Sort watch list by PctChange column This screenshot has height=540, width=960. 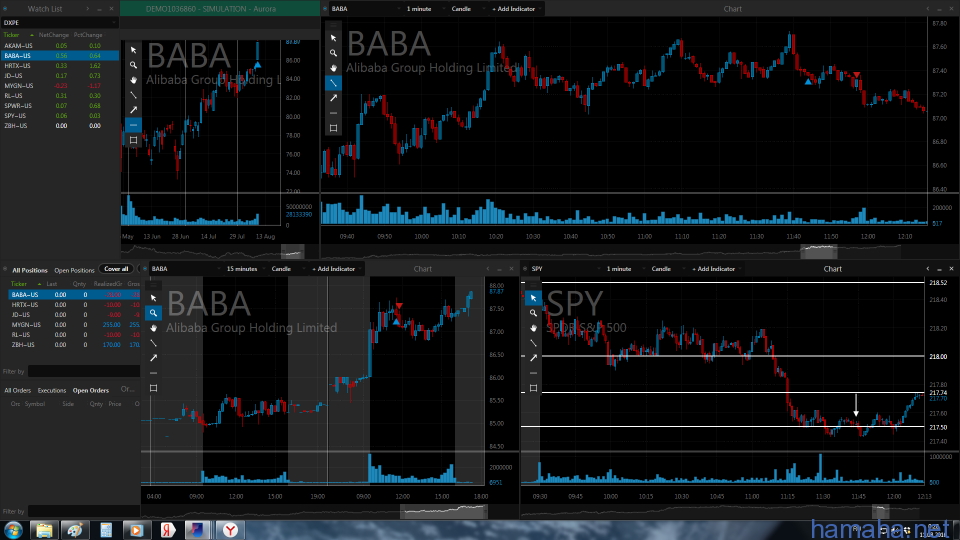pos(88,35)
